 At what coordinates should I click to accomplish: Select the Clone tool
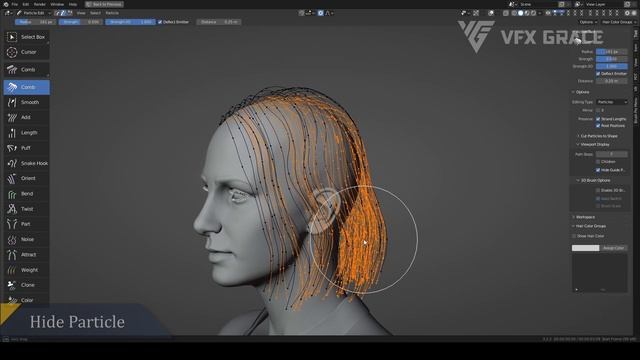click(27, 285)
